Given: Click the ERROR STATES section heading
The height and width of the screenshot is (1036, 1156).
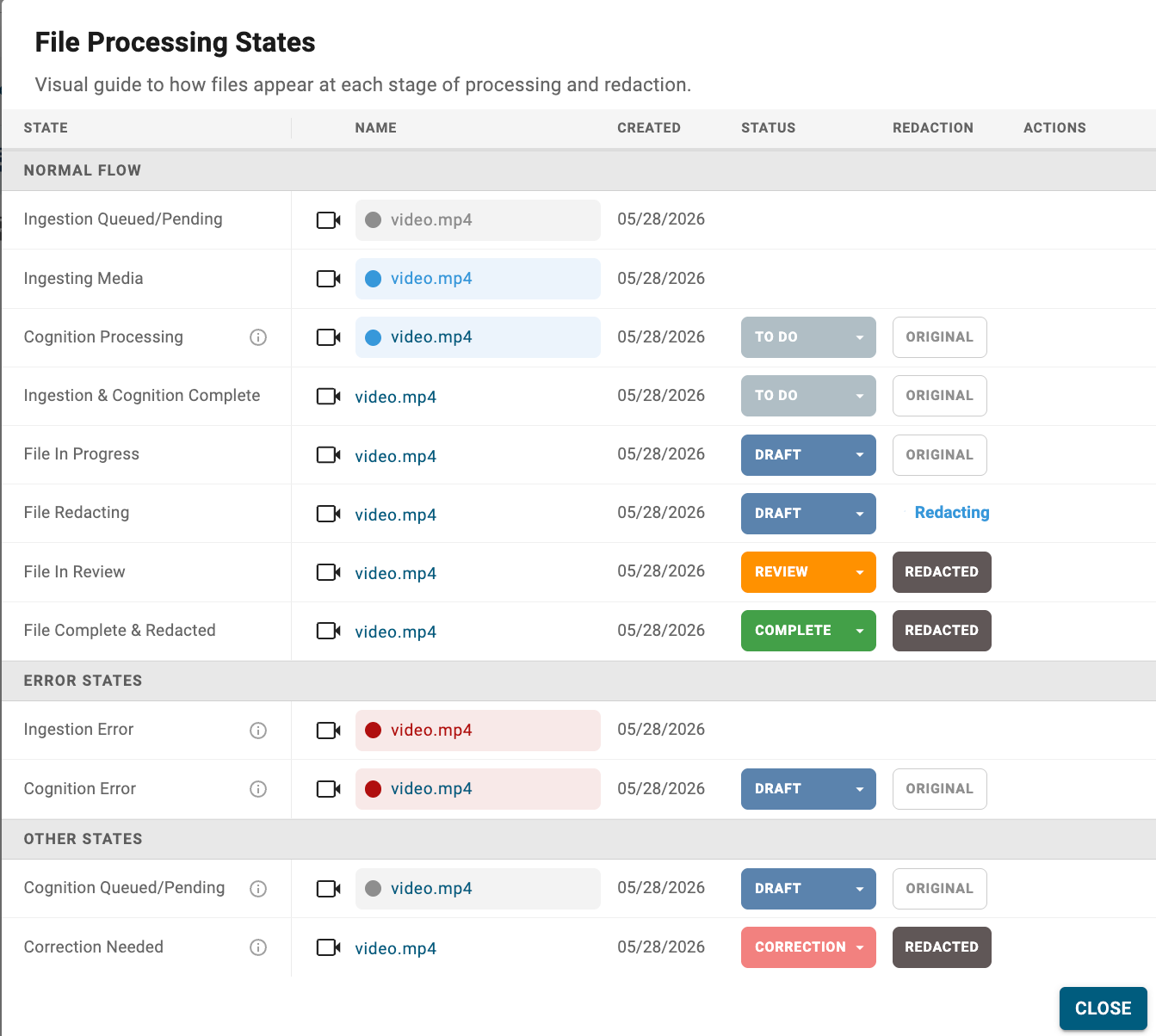Looking at the screenshot, I should [x=83, y=681].
